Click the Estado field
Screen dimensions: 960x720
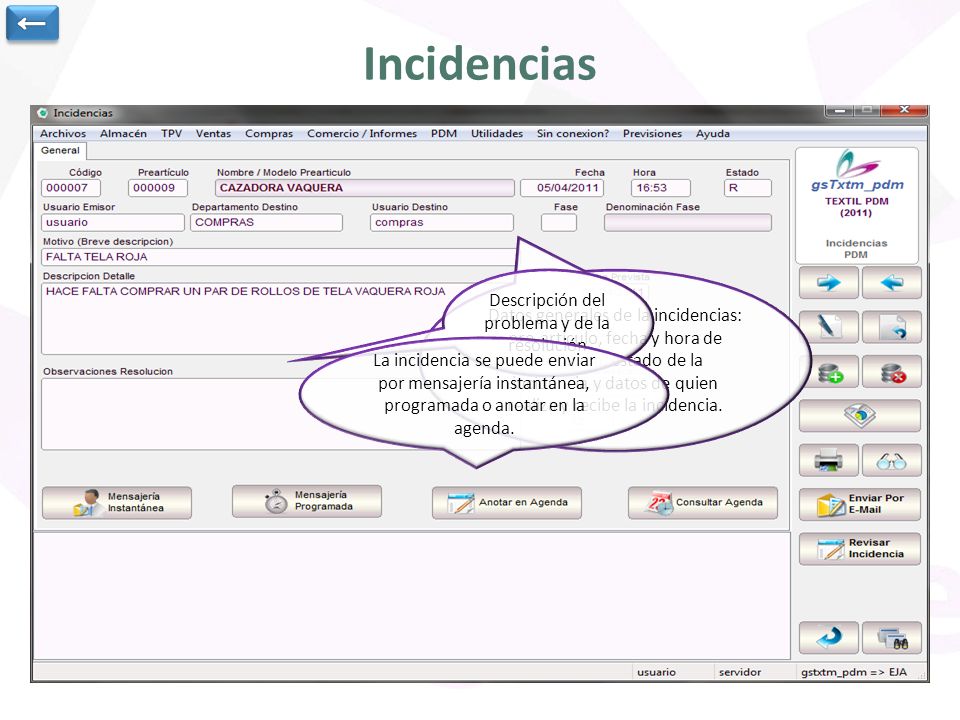coord(748,188)
